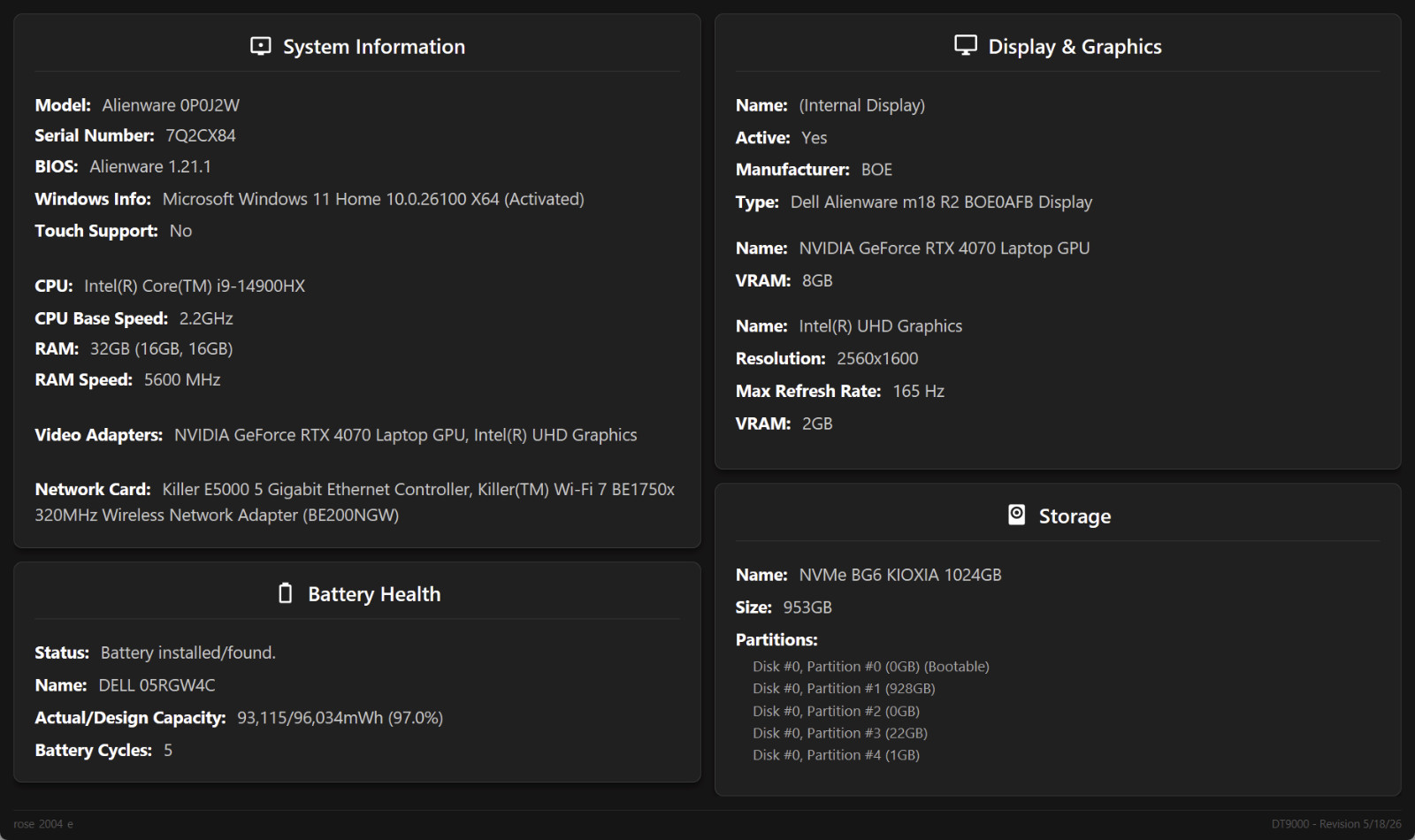Viewport: 1415px width, 840px height.
Task: Click the Battery Cycles value 5
Action: 168,751
